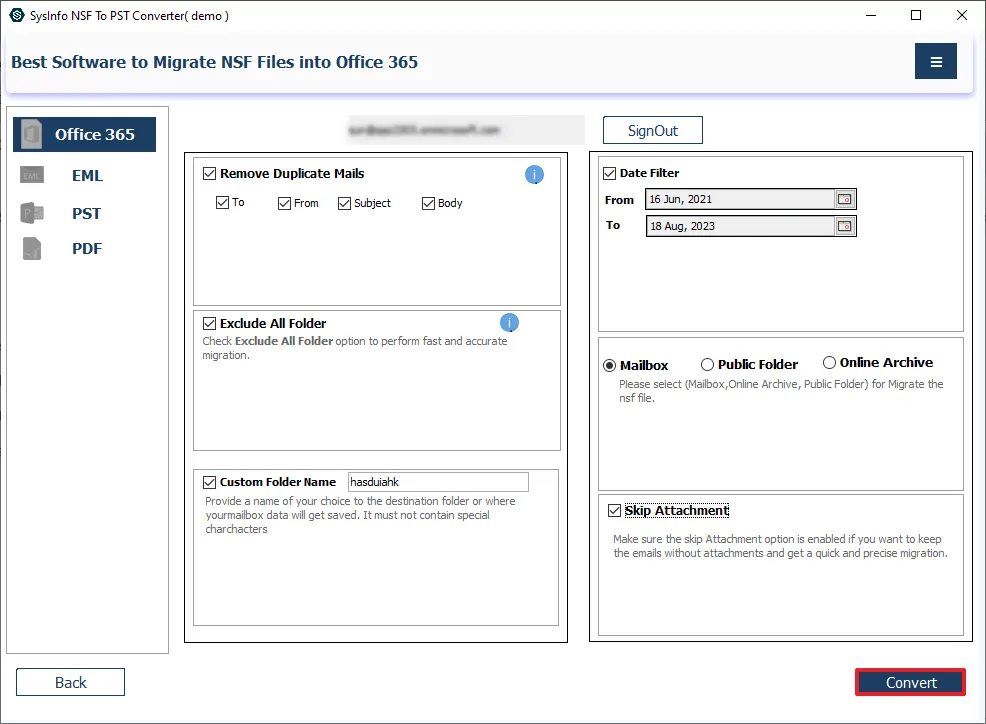
Task: Uncheck Remove Duplicate Mails option
Action: (x=209, y=173)
